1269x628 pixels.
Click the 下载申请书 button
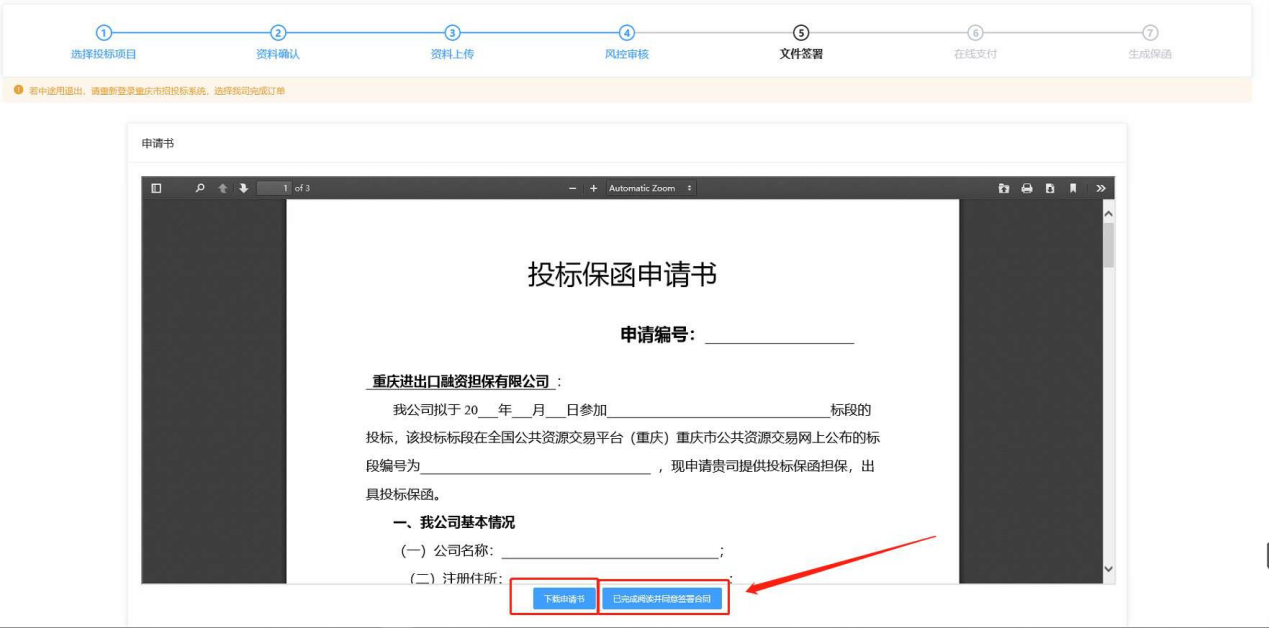point(564,598)
